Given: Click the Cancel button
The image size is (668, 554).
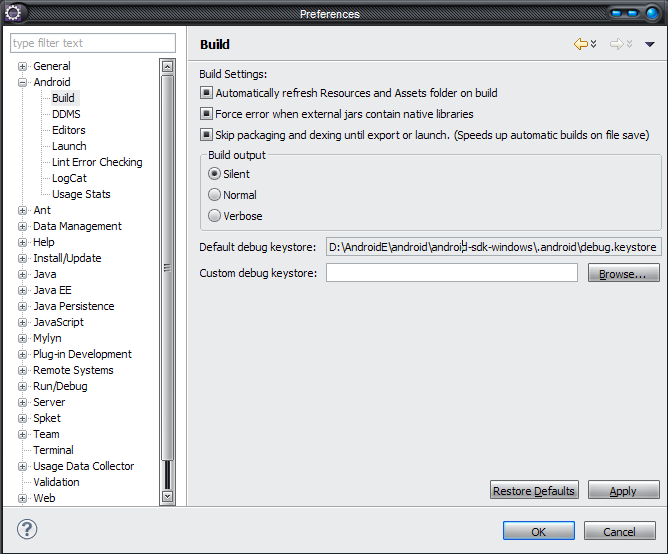Looking at the screenshot, I should point(619,531).
